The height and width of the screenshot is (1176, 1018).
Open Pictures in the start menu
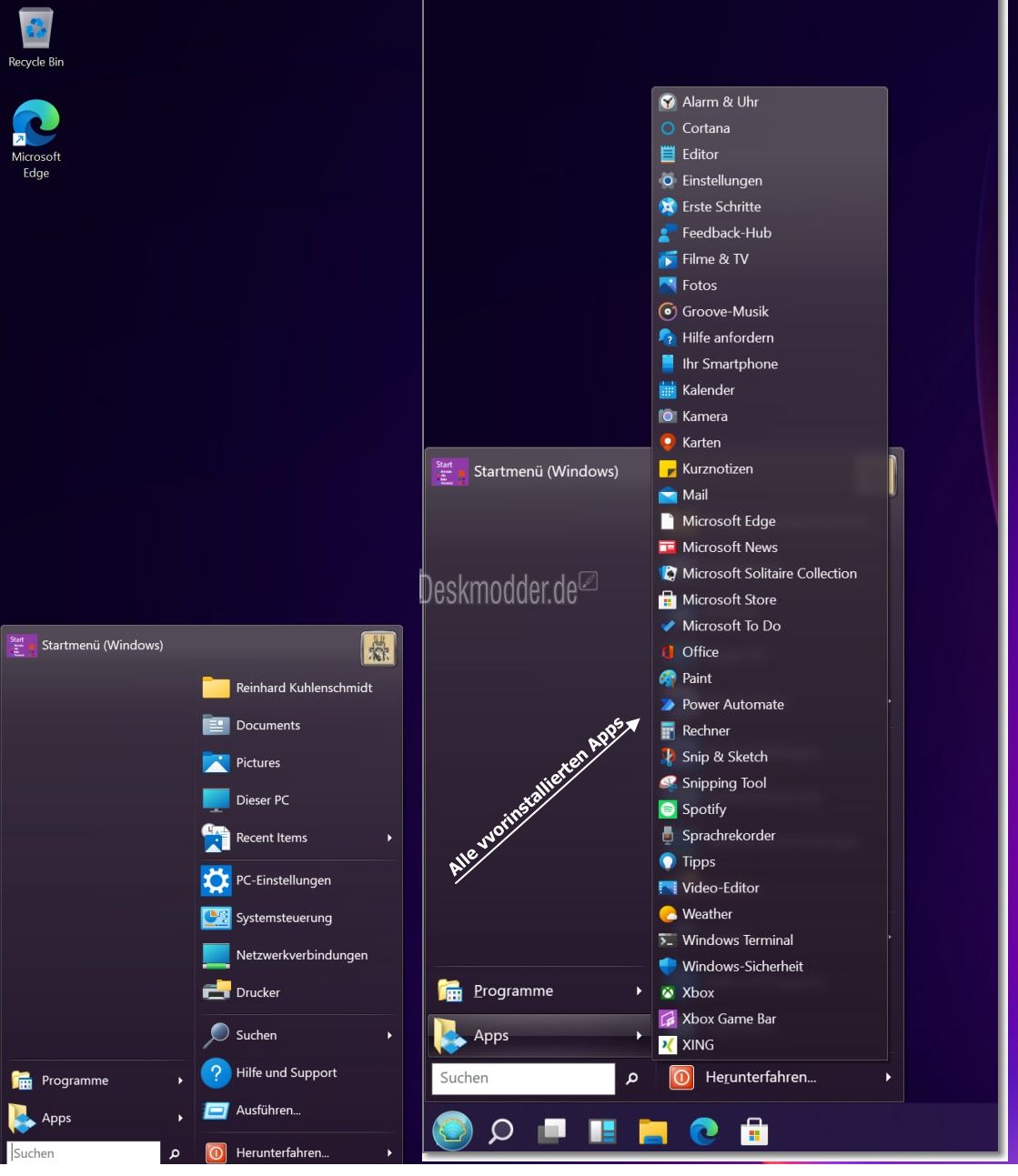point(298,762)
